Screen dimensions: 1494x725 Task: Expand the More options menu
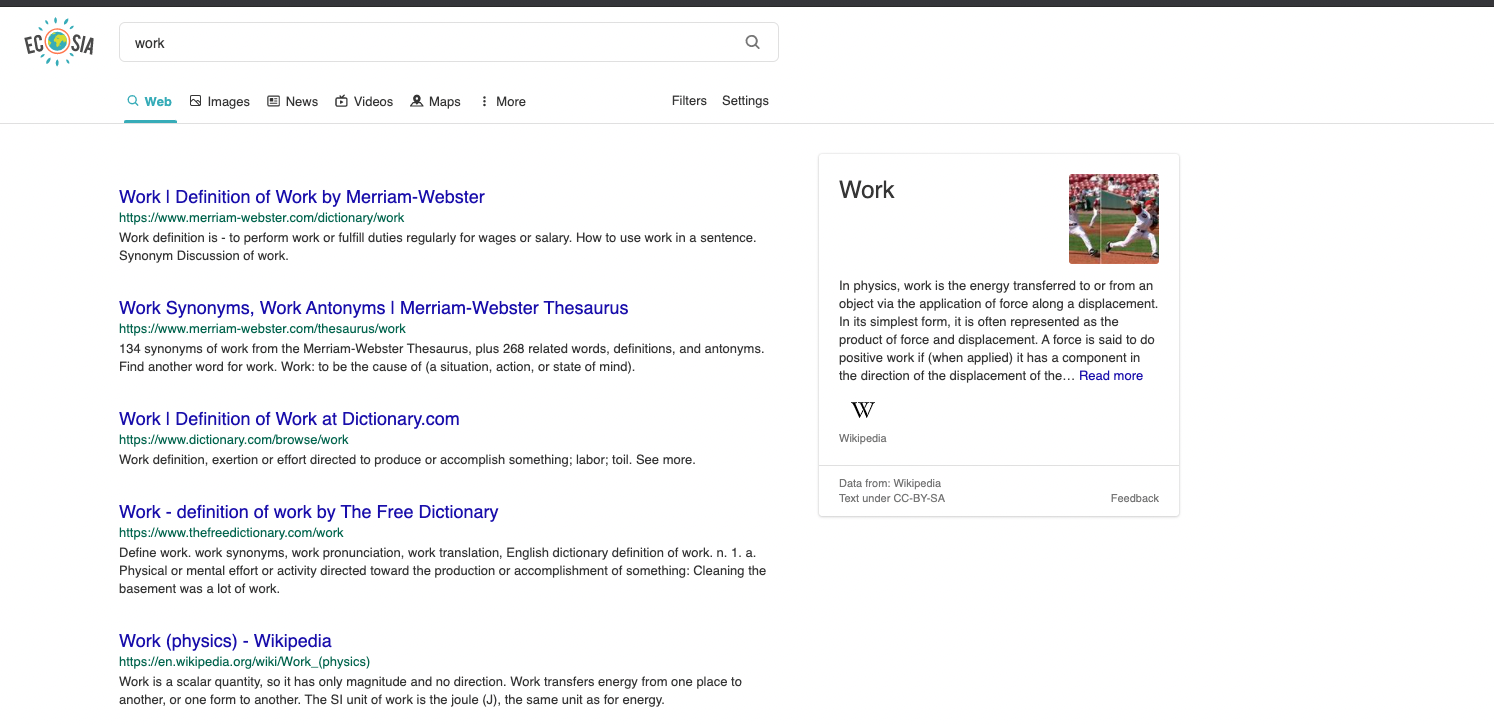coord(502,102)
